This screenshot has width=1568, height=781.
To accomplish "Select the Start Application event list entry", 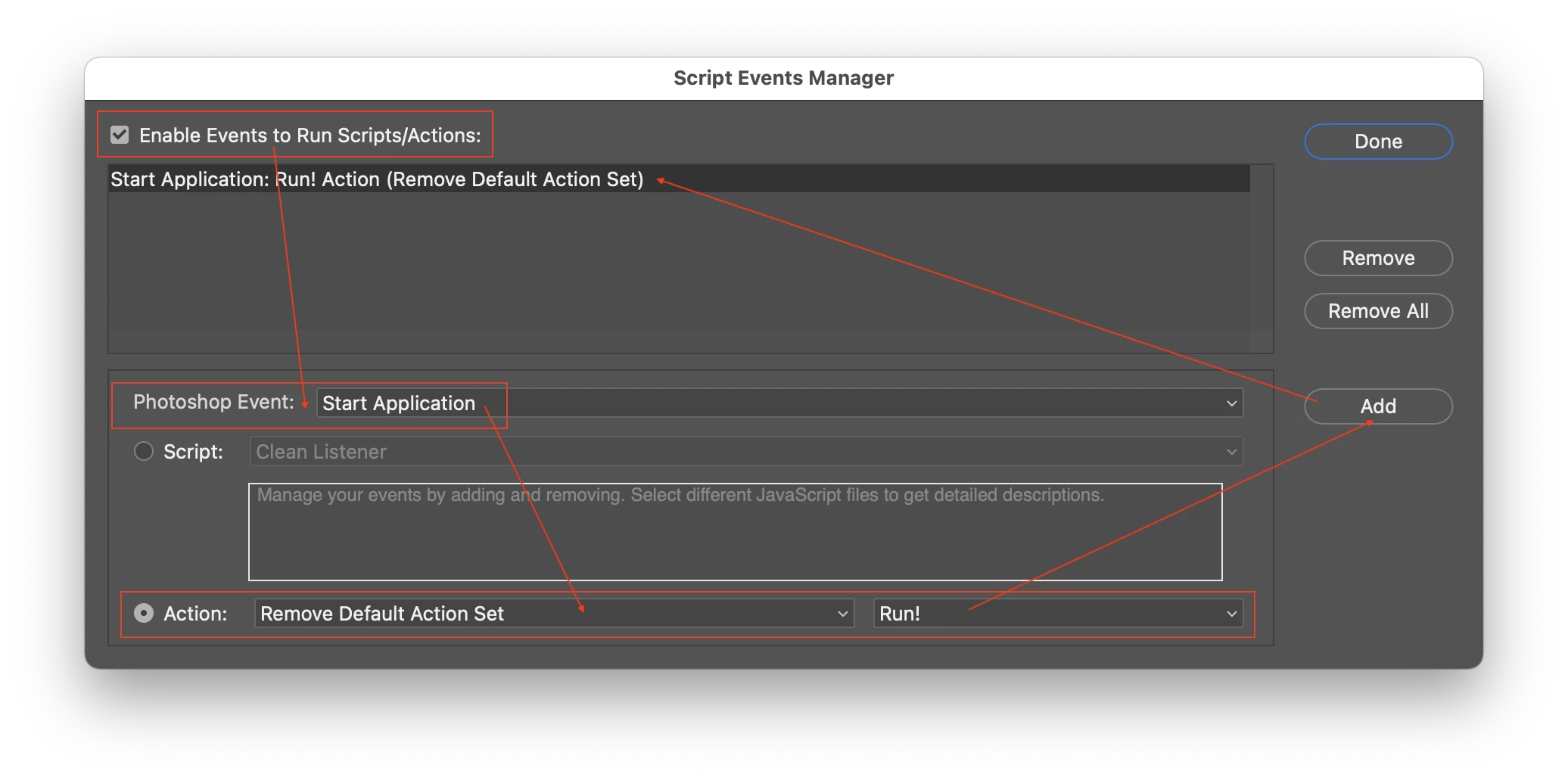I will pos(679,179).
